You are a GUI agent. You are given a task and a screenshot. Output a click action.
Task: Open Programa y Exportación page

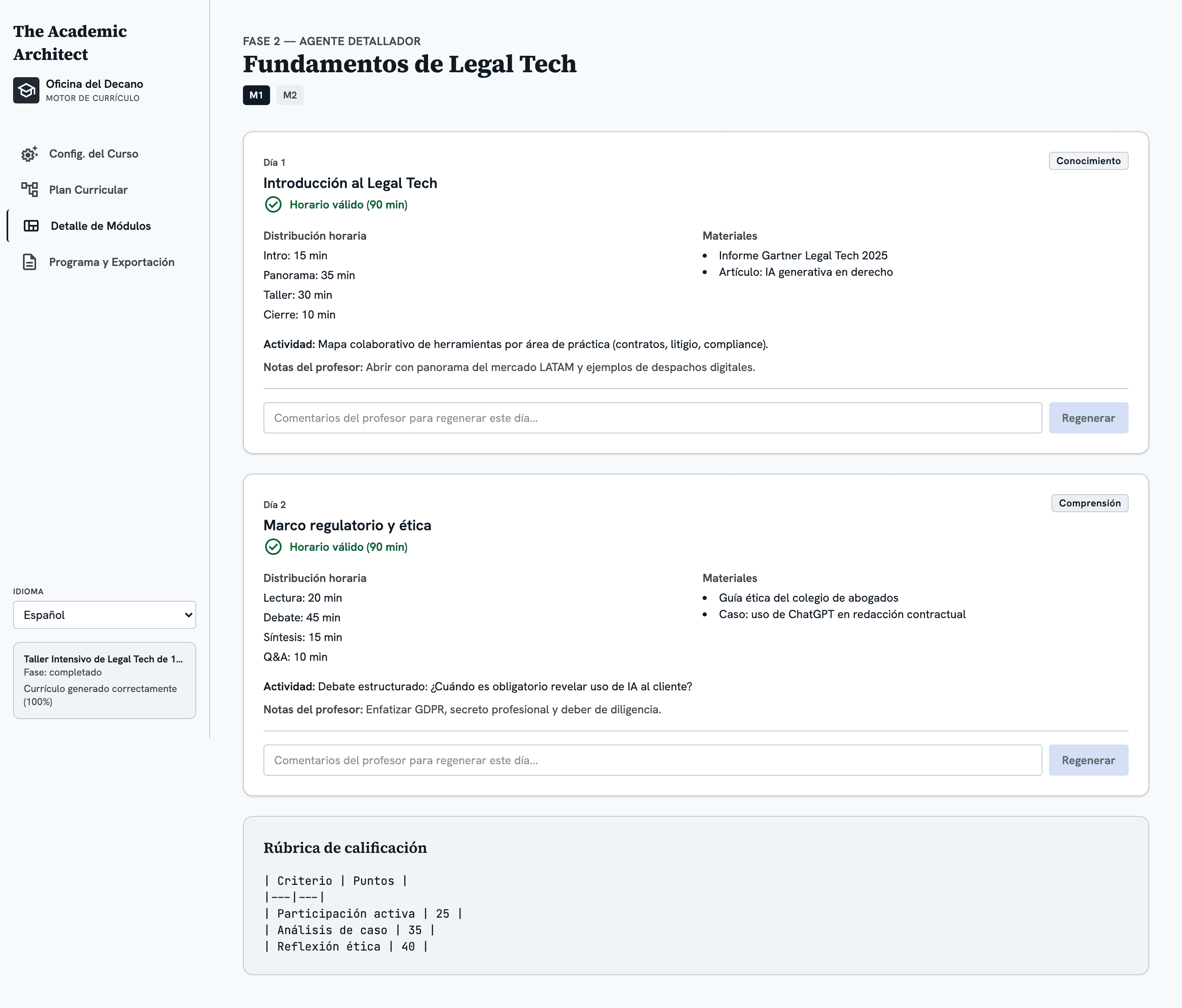tap(104, 262)
